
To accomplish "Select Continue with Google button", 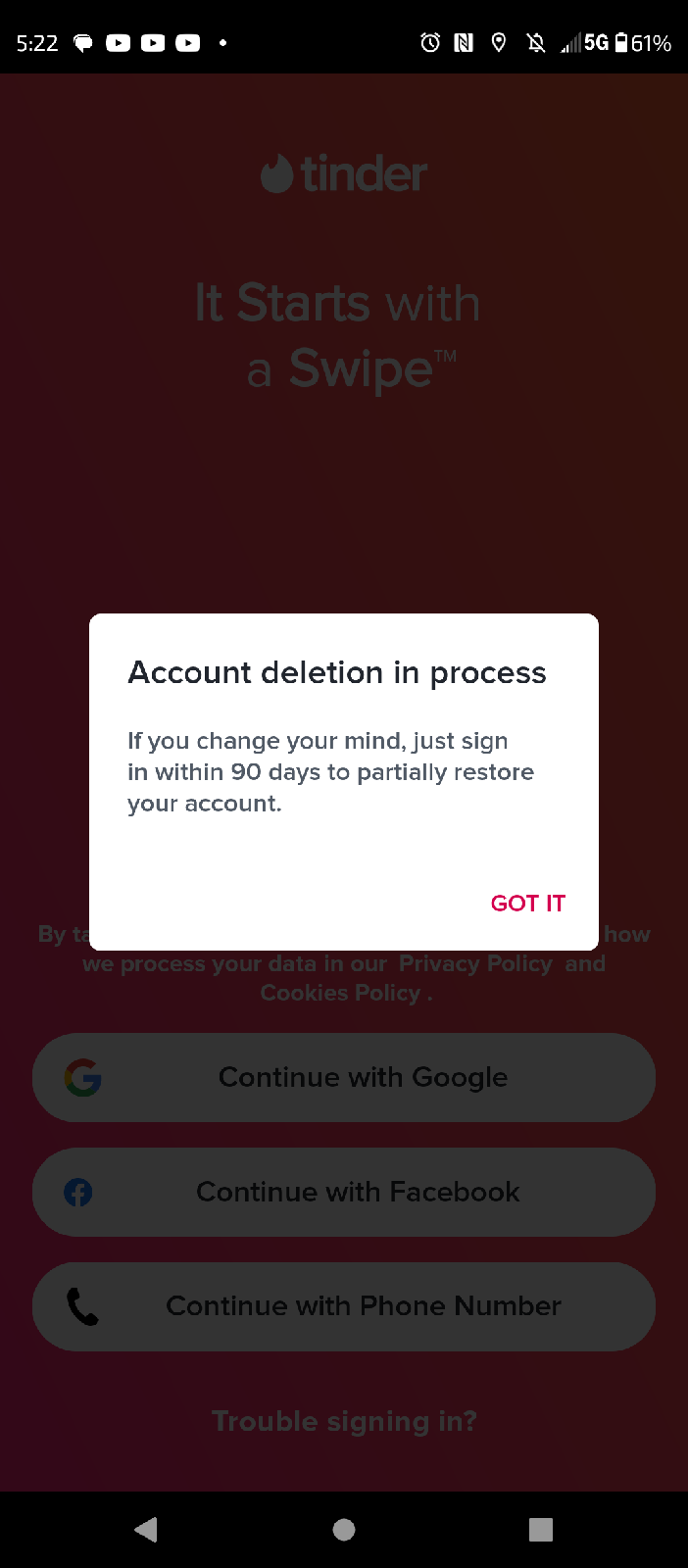I will pos(344,1077).
